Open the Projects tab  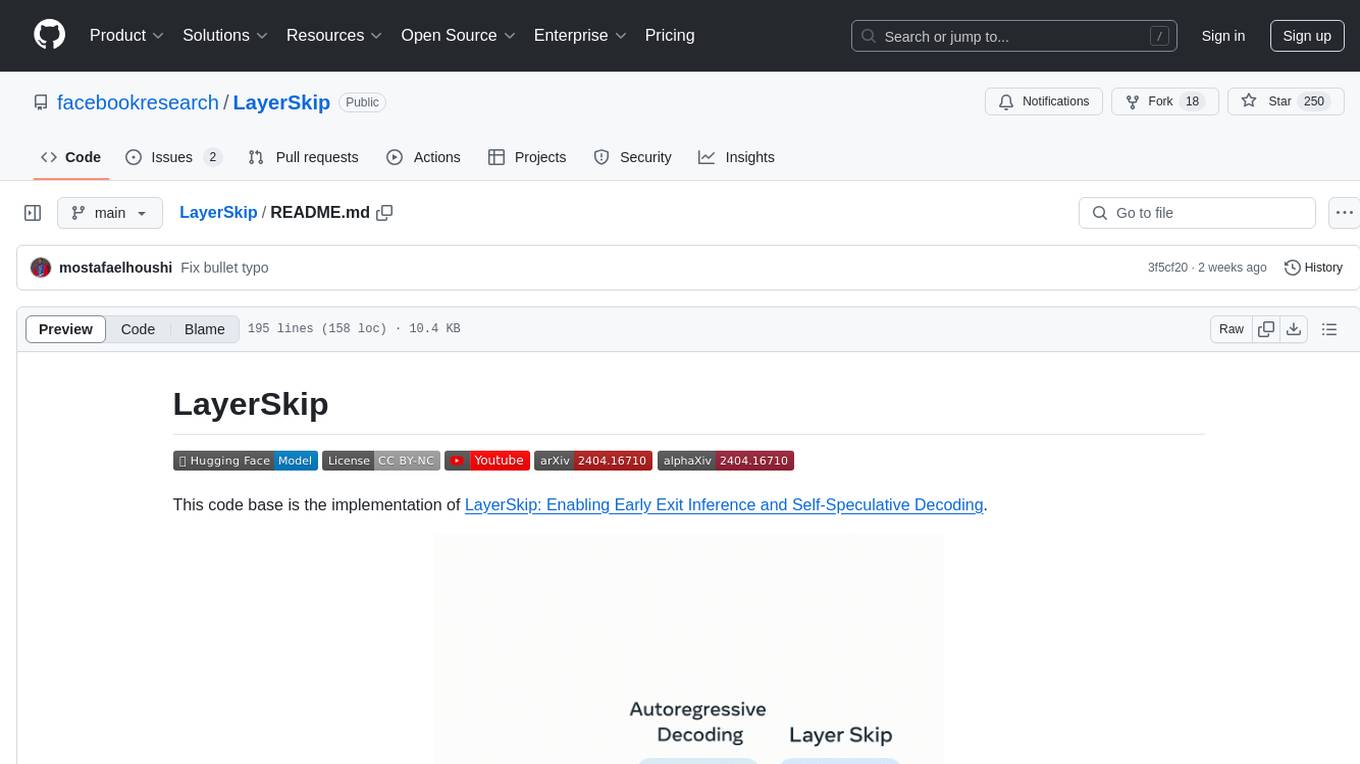(x=527, y=157)
